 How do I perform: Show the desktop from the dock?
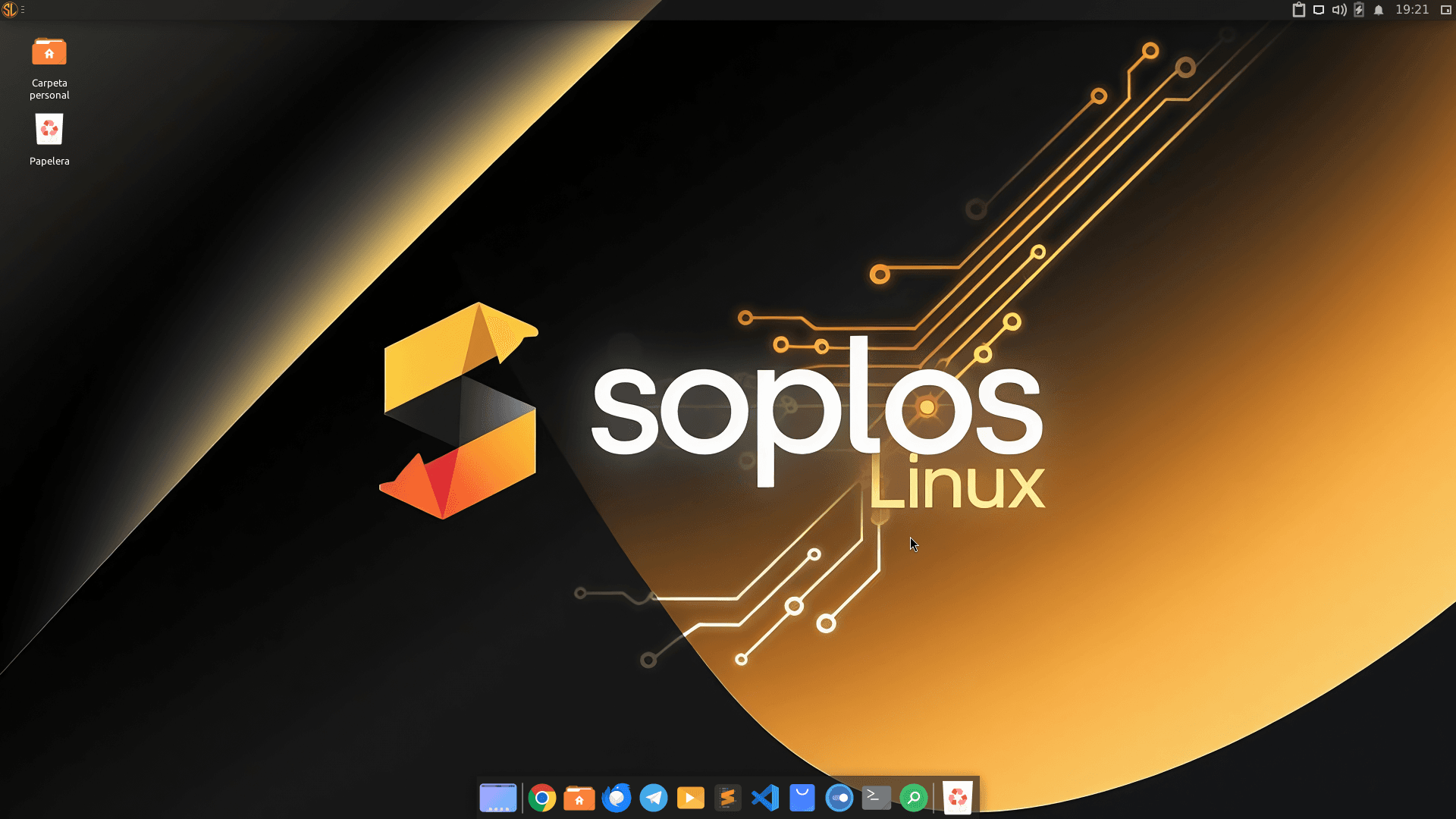(498, 798)
